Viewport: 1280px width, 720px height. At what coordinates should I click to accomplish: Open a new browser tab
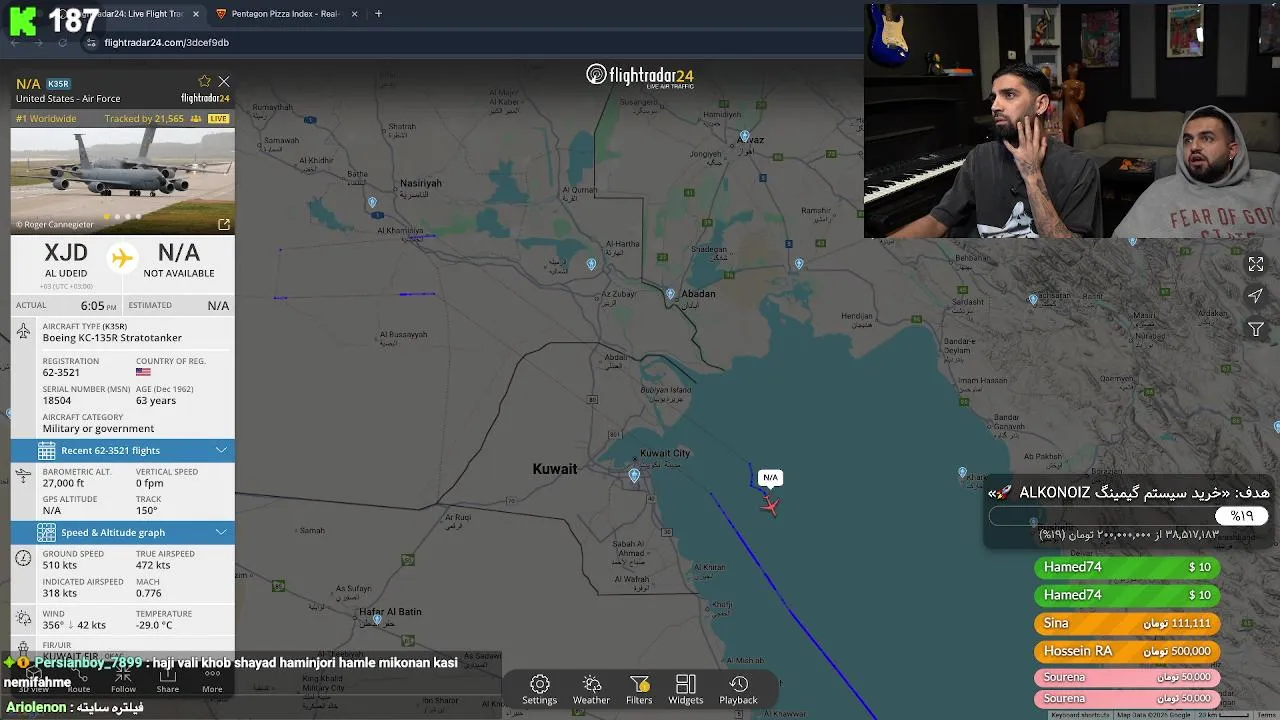pyautogui.click(x=378, y=14)
